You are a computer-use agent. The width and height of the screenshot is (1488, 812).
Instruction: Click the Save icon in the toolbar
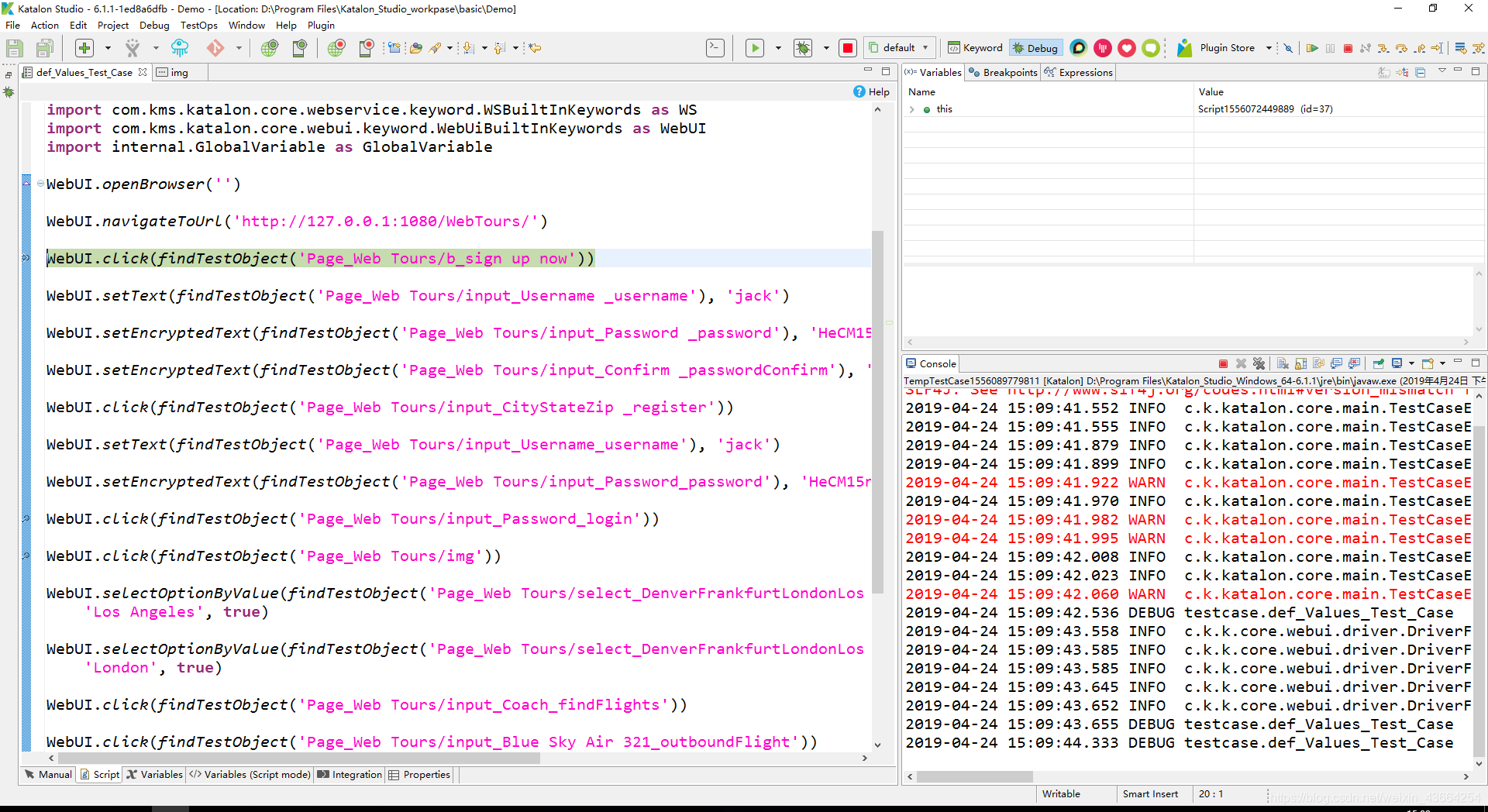click(x=14, y=48)
